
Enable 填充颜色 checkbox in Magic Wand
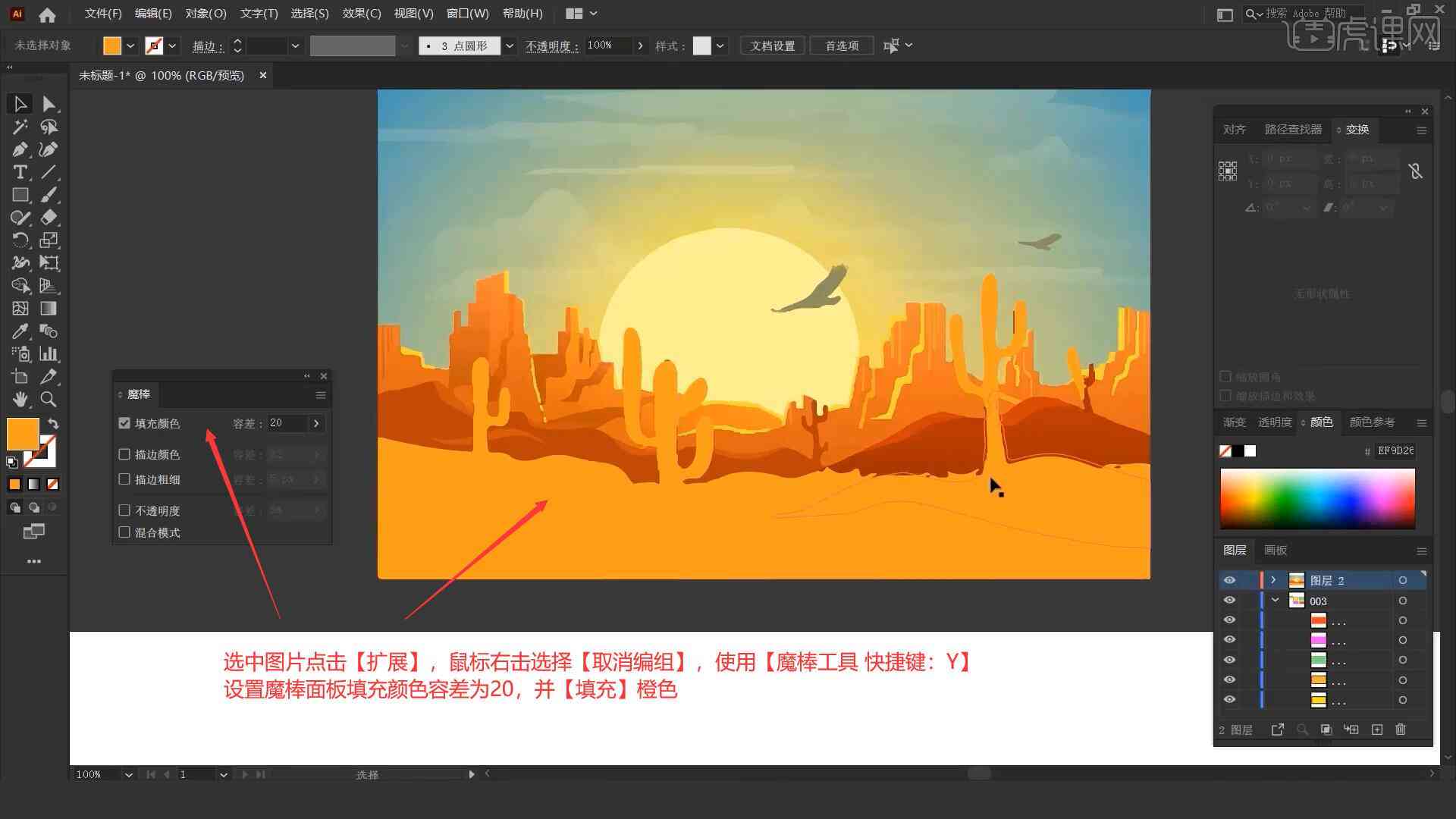point(124,422)
